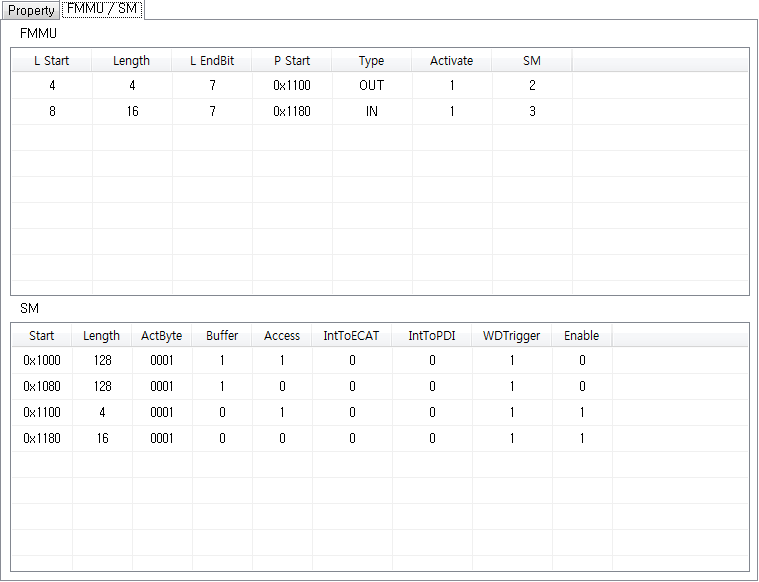This screenshot has width=759, height=582.
Task: Click the WDTrigger column header
Action: click(511, 336)
